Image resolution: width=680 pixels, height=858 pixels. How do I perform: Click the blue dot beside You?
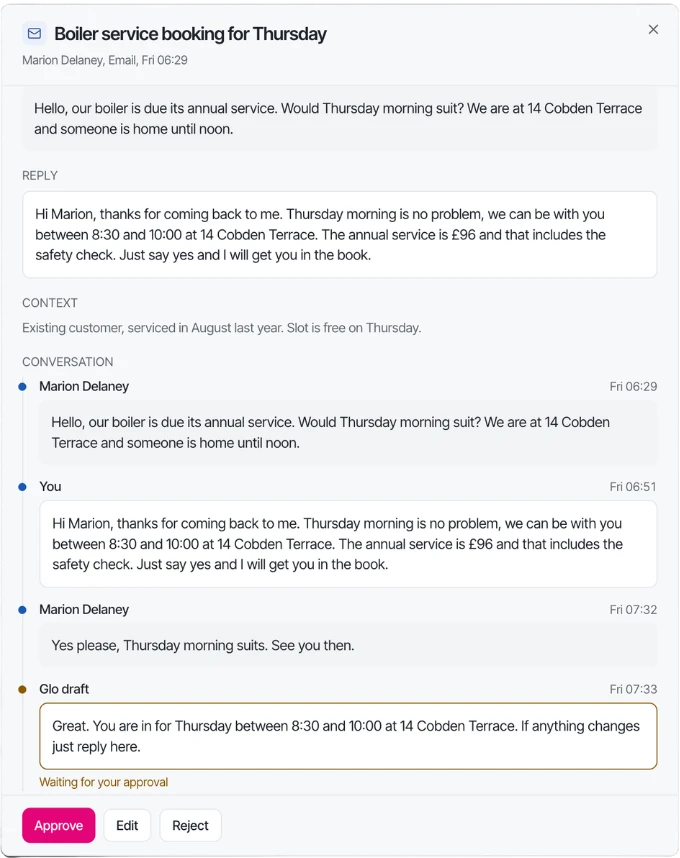coord(22,487)
